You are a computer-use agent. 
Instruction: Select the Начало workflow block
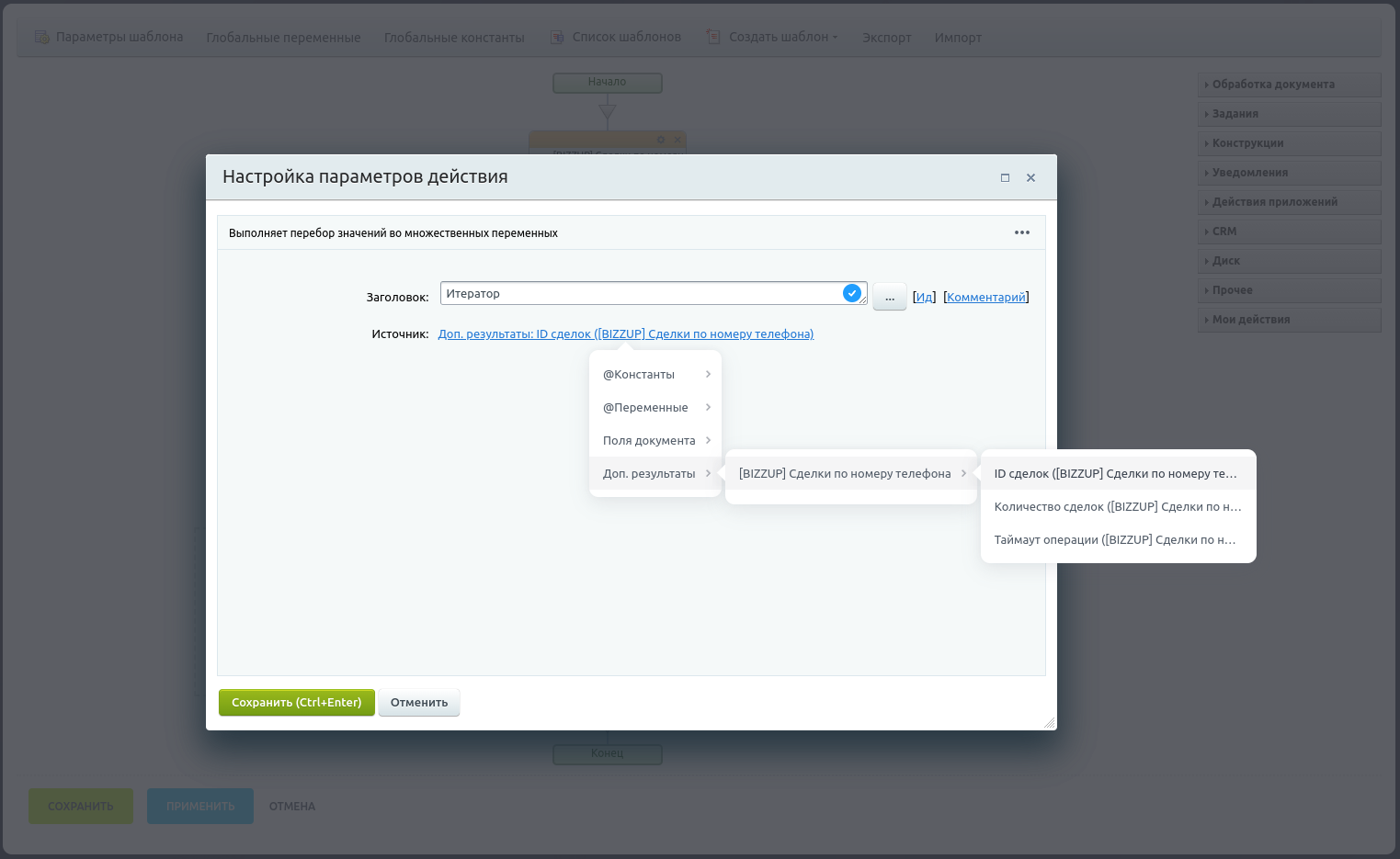click(608, 83)
